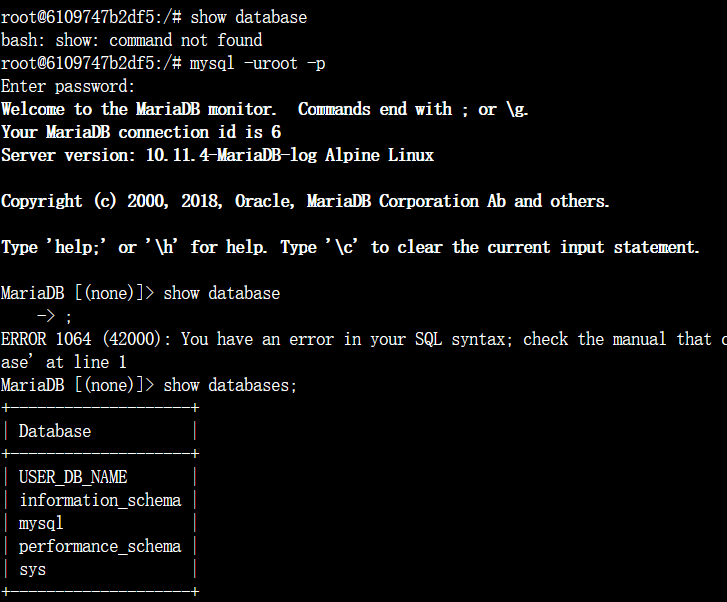
Task: Click the first 'show database' command at the root prompt
Action: click(x=248, y=17)
